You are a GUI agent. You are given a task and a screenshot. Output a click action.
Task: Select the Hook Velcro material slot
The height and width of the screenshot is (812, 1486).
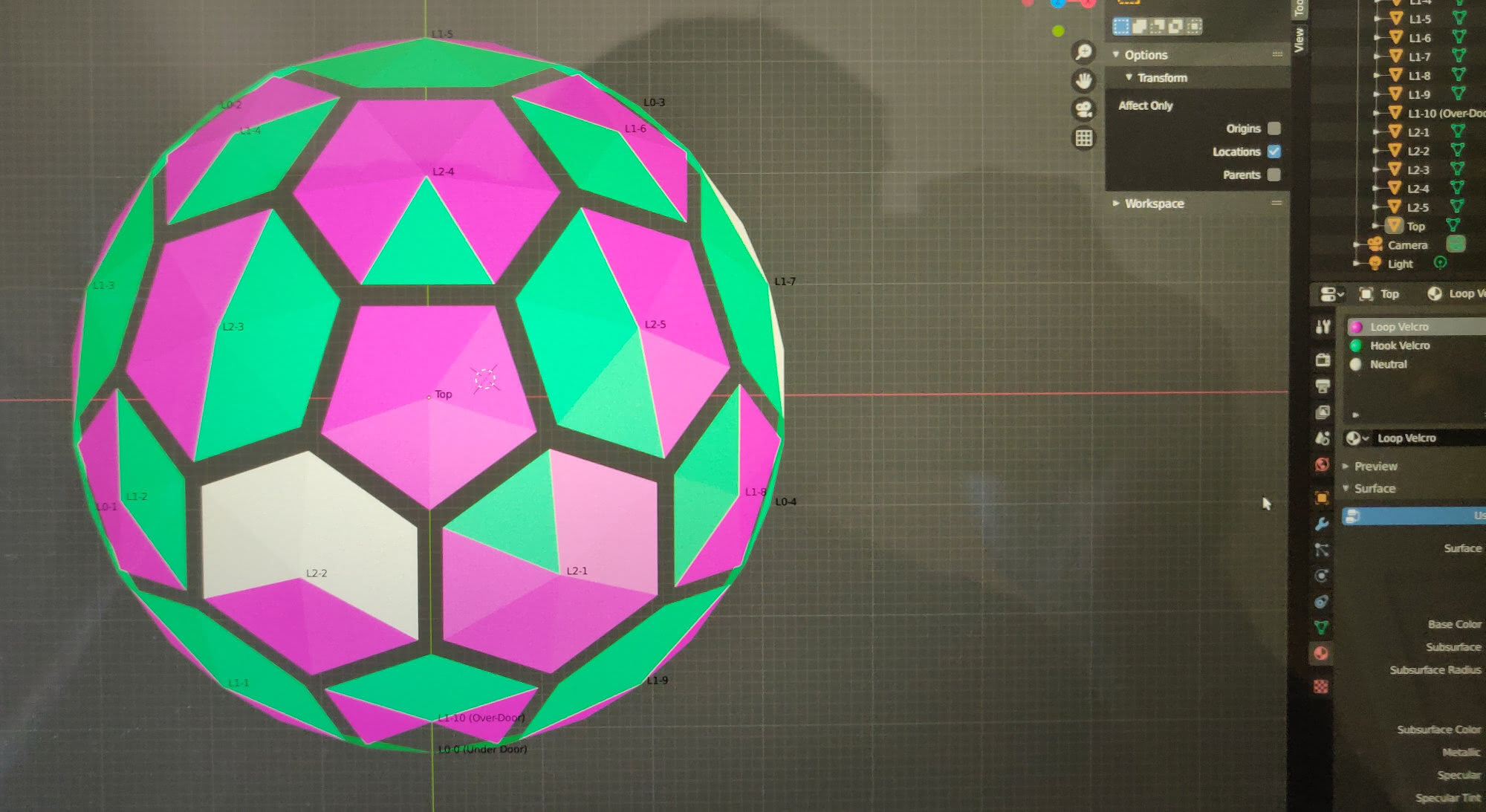pyautogui.click(x=1416, y=345)
